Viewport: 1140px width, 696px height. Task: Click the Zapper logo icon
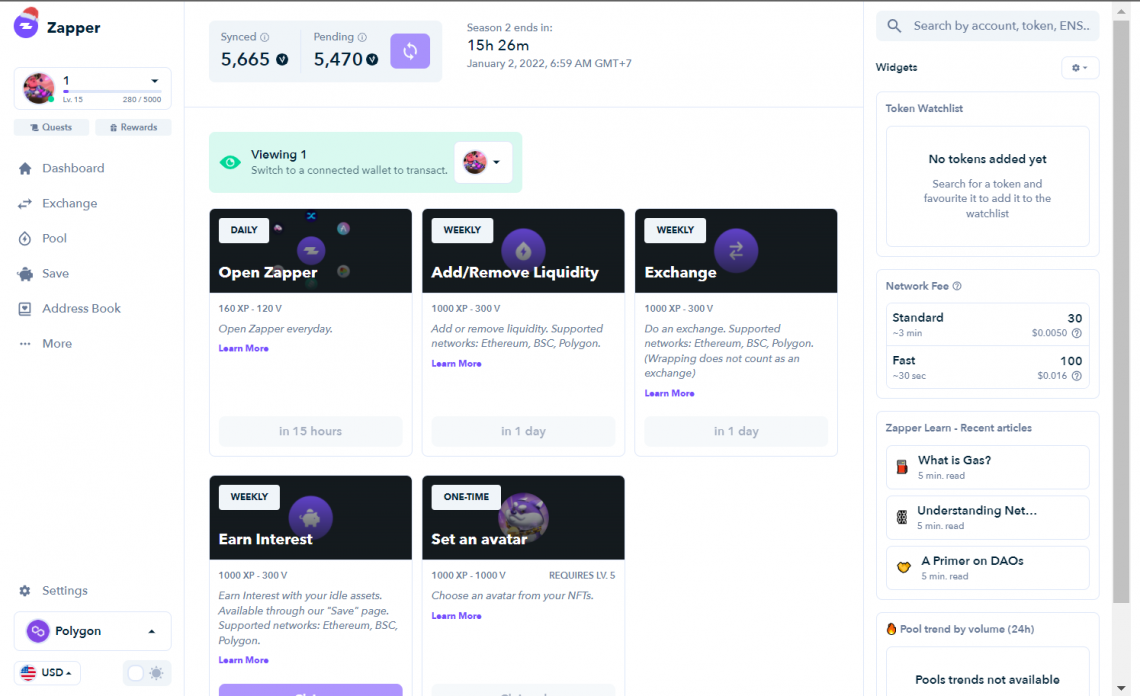point(26,23)
